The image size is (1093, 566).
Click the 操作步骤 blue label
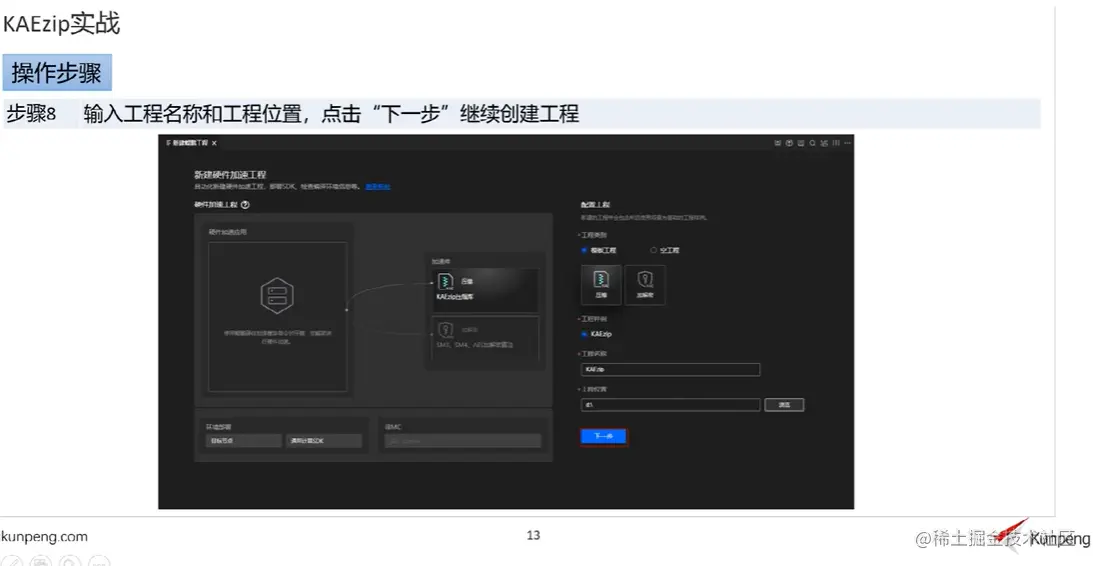pyautogui.click(x=56, y=73)
